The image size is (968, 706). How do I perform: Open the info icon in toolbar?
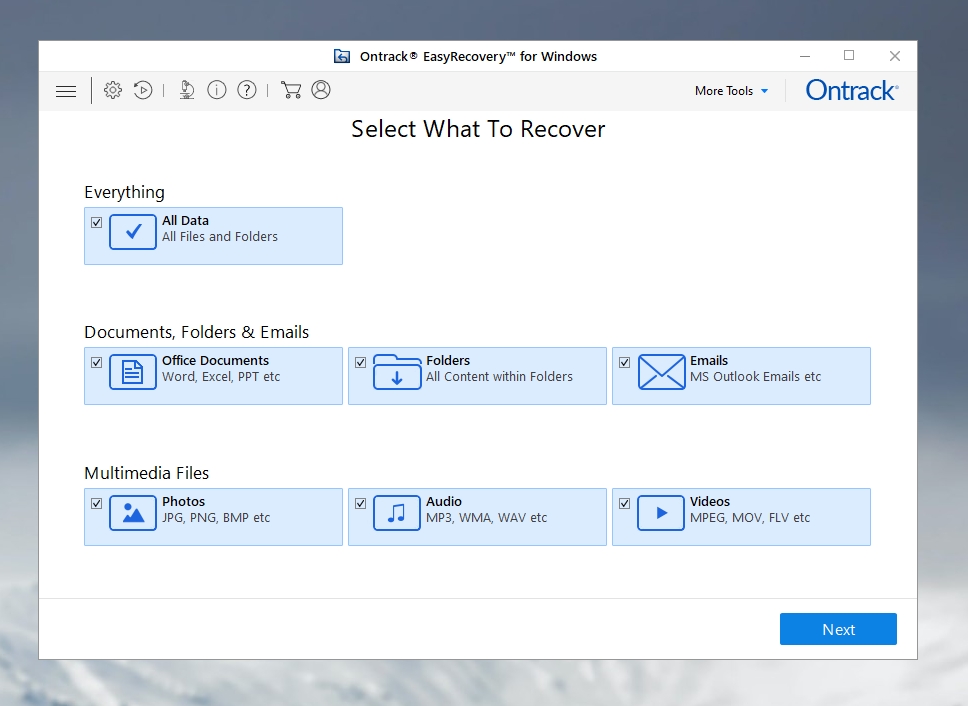(x=217, y=91)
